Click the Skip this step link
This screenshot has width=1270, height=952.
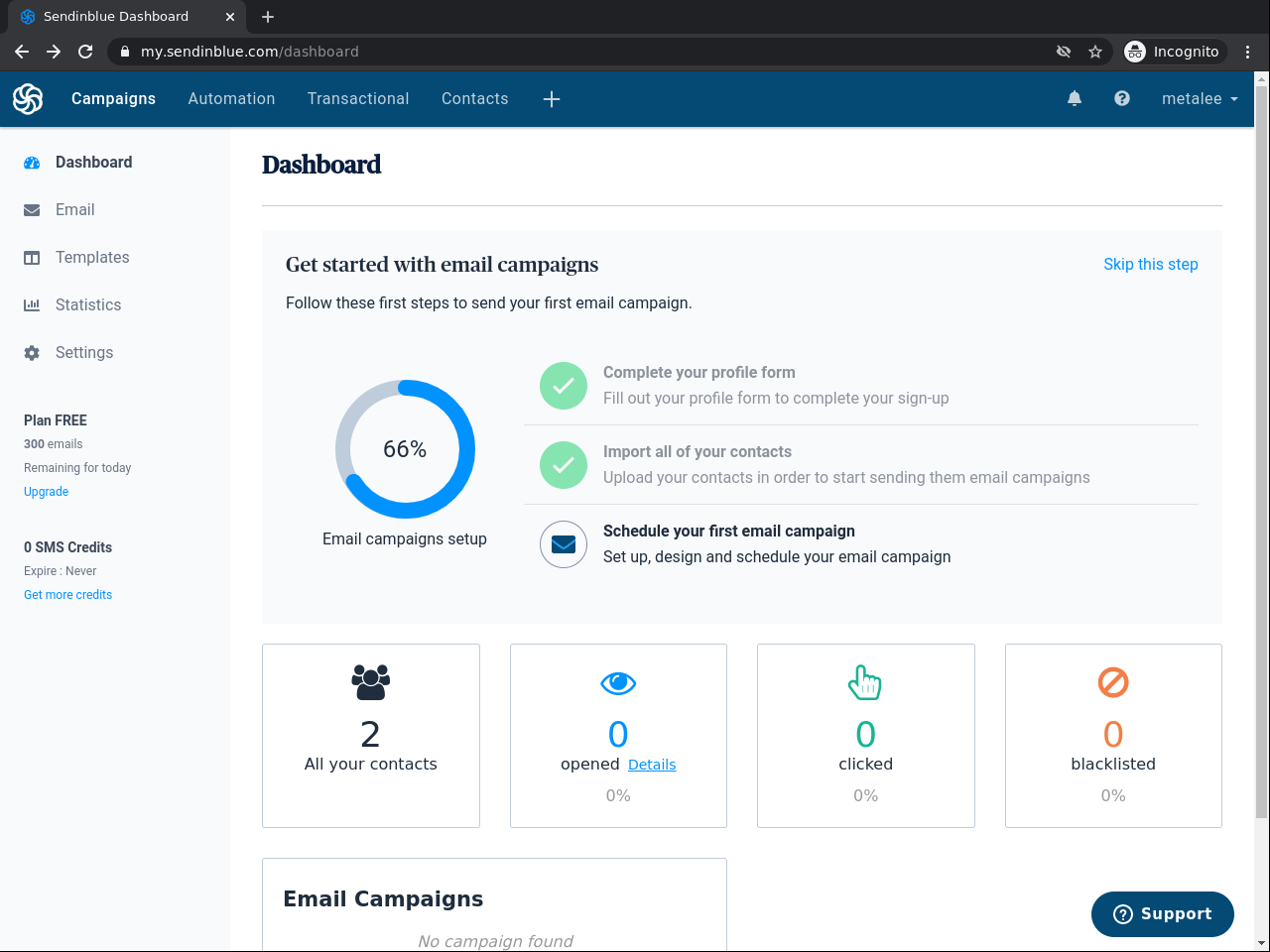tap(1151, 265)
